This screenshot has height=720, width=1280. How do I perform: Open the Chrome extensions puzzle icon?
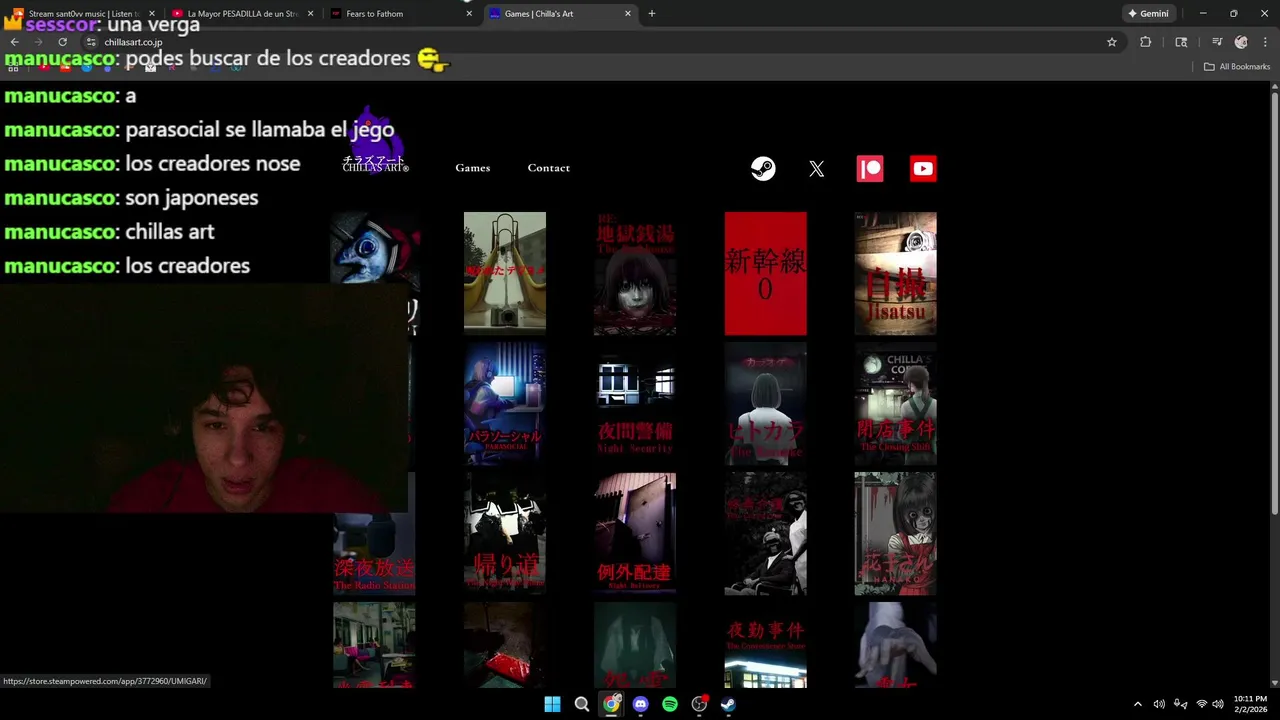(x=1146, y=42)
